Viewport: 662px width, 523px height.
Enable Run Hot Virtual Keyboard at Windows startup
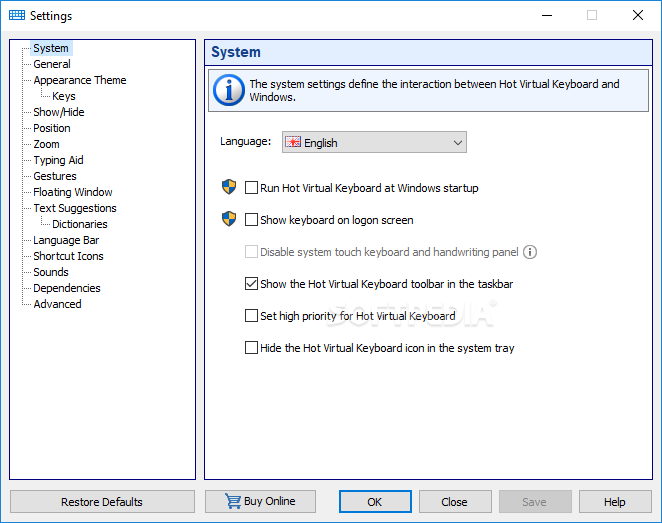251,188
